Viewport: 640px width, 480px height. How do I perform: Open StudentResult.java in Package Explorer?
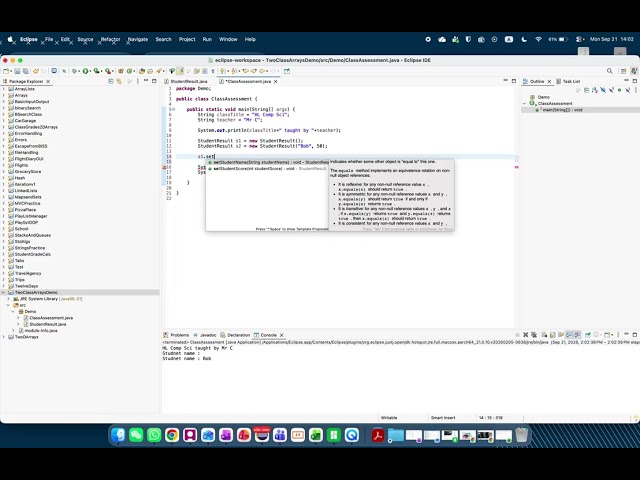48,324
